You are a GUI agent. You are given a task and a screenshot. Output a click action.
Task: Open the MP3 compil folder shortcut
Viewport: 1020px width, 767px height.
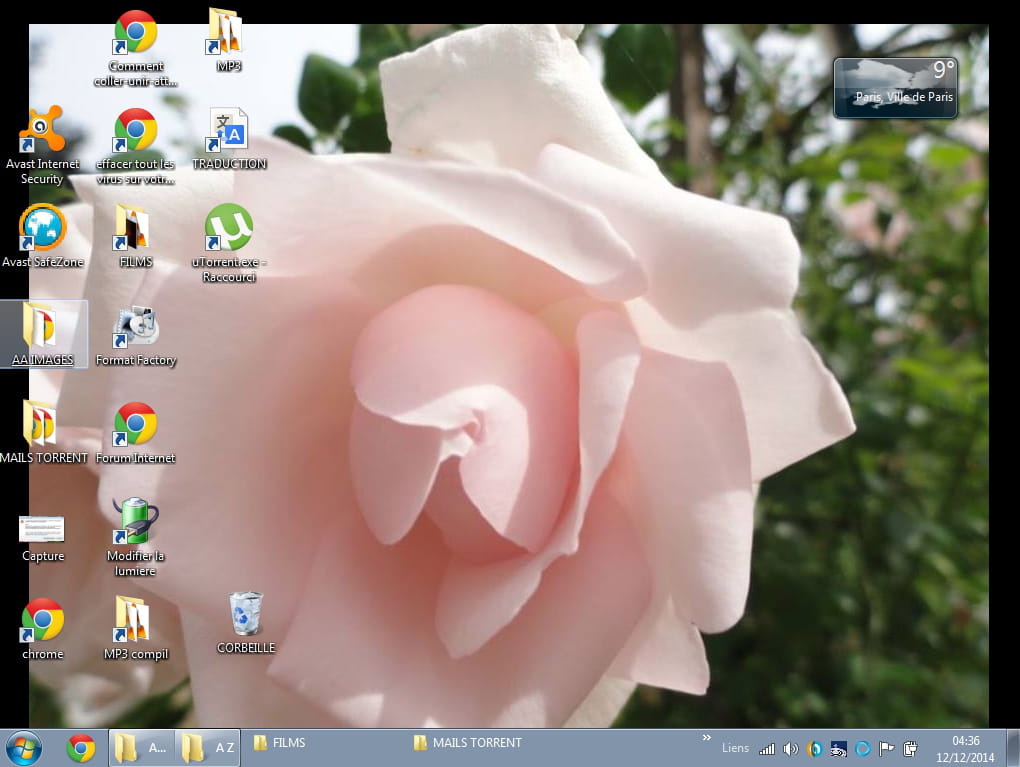point(135,621)
